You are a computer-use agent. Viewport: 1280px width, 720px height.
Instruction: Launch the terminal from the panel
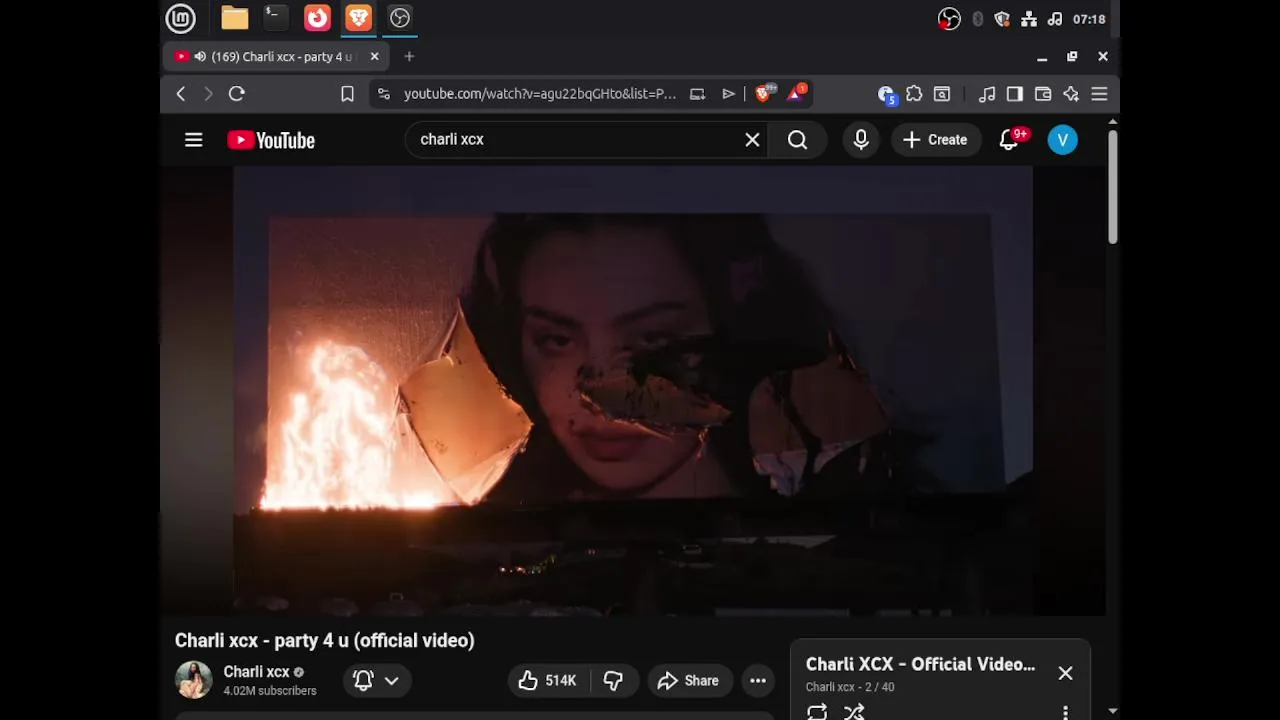click(275, 17)
